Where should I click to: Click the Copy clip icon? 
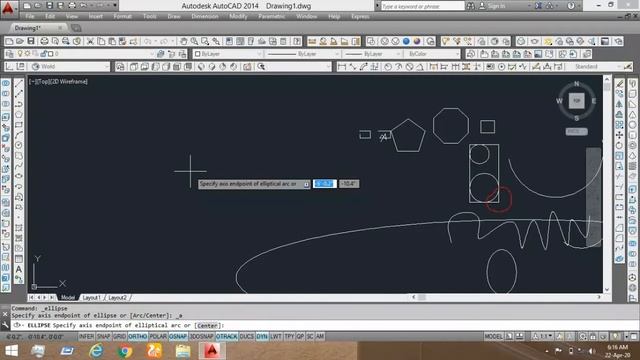pos(101,41)
